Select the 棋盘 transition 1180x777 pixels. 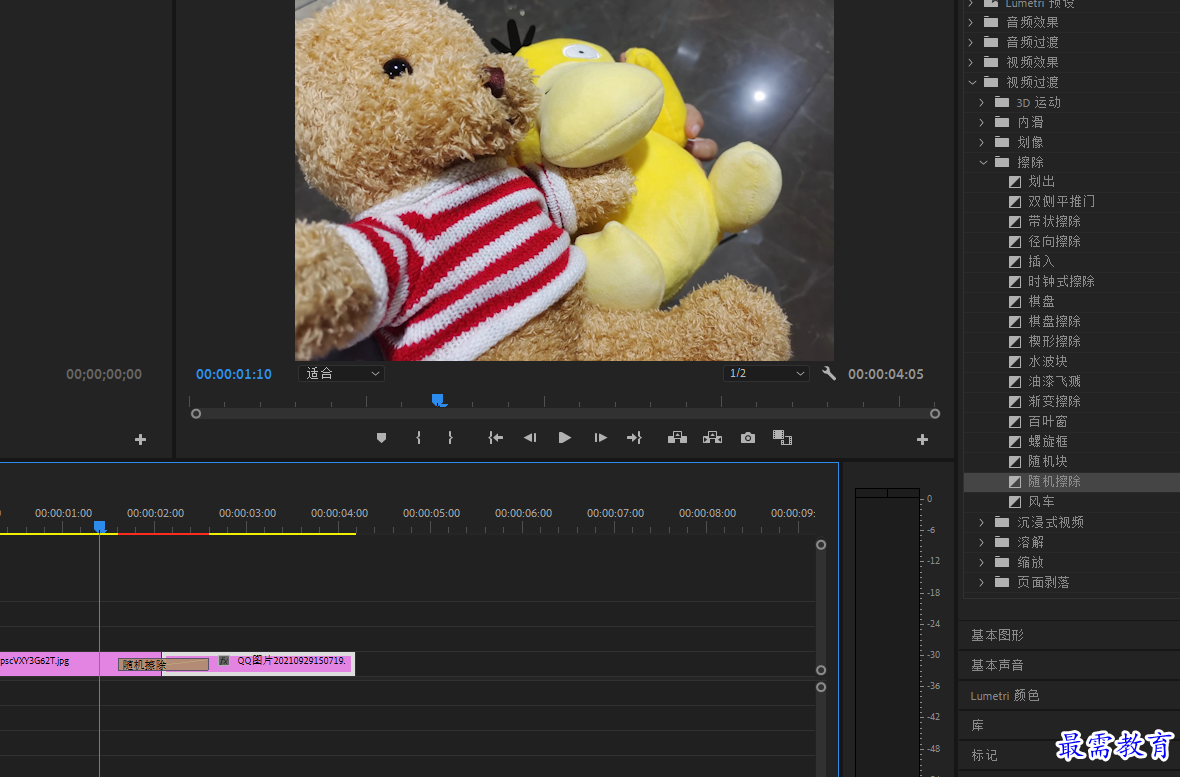pos(1041,301)
